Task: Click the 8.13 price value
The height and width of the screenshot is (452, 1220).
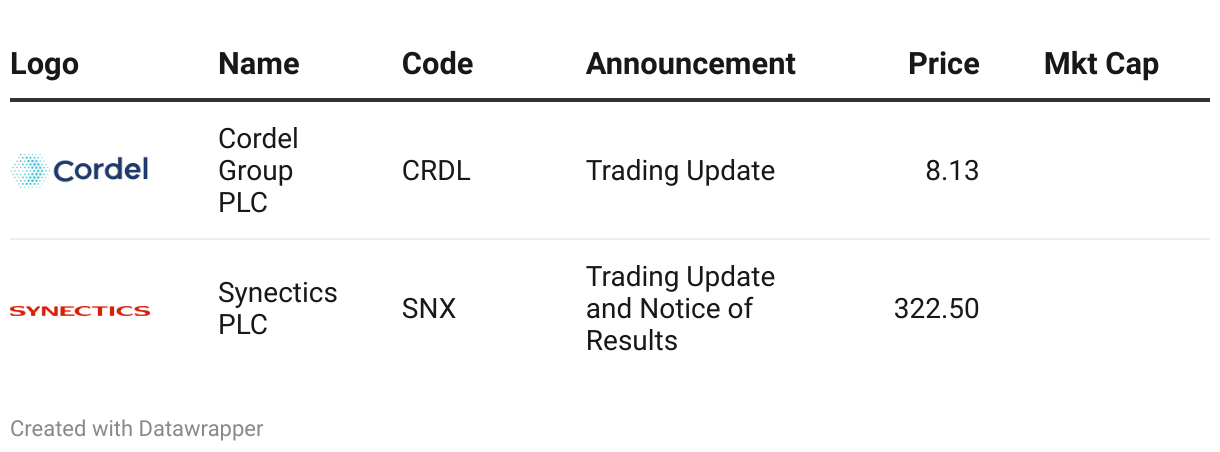Action: 951,171
